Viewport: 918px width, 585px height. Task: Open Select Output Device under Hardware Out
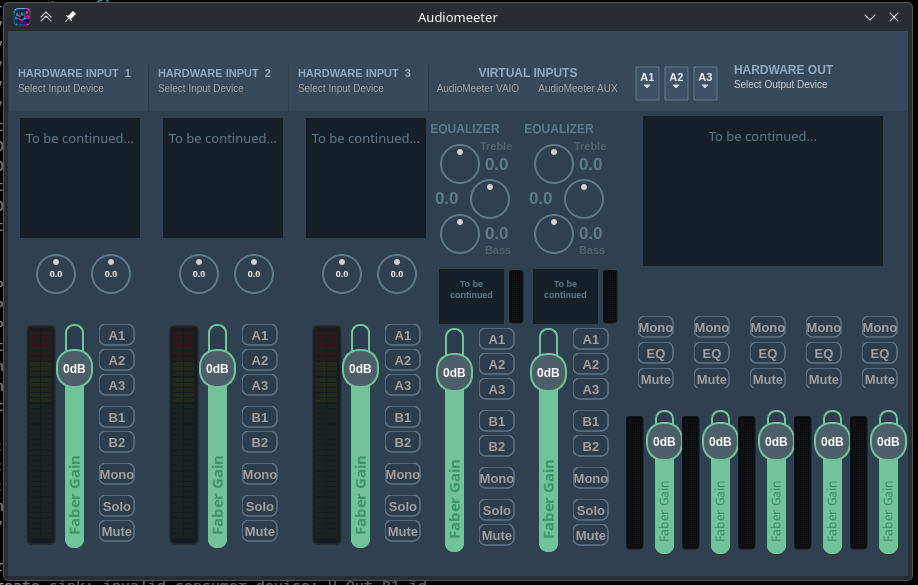tap(780, 84)
